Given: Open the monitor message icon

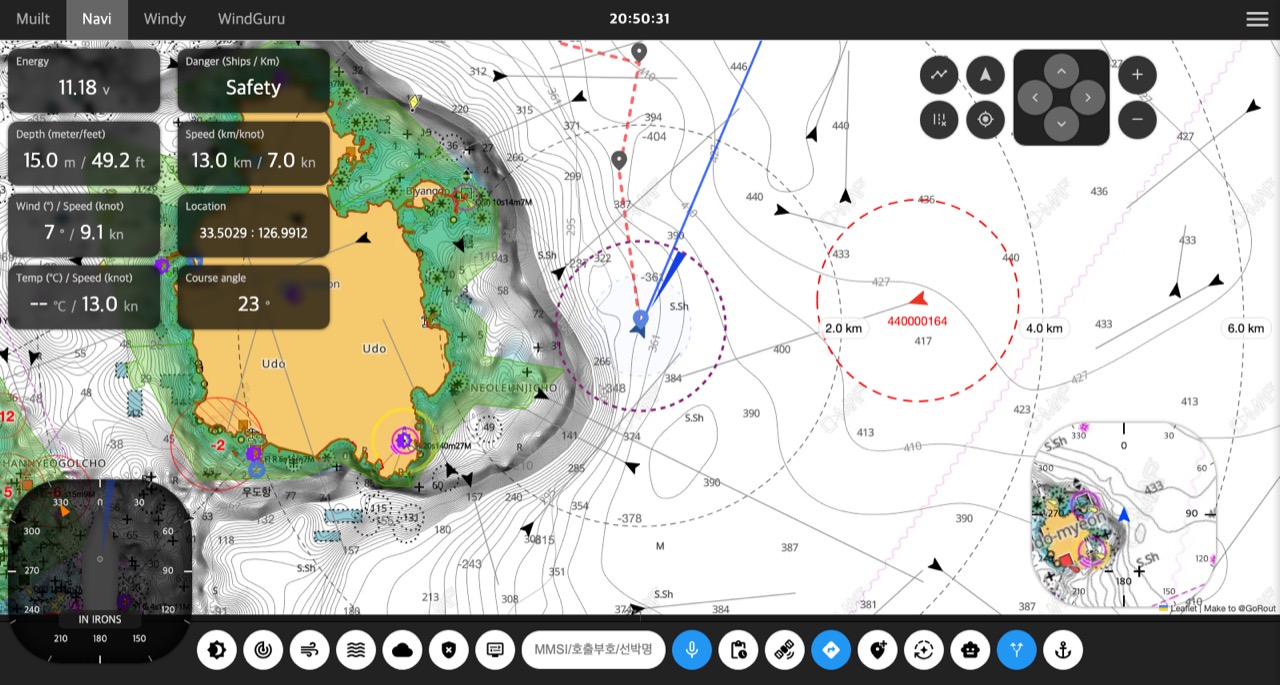Looking at the screenshot, I should tap(495, 650).
